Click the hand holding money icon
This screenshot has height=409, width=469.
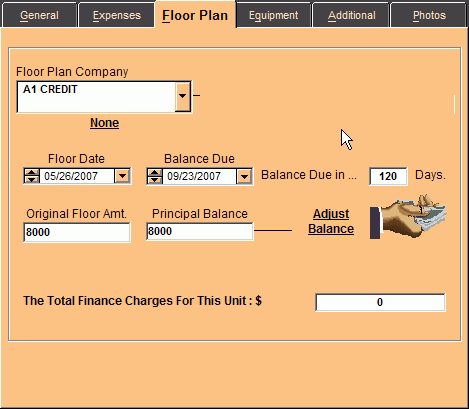(408, 217)
